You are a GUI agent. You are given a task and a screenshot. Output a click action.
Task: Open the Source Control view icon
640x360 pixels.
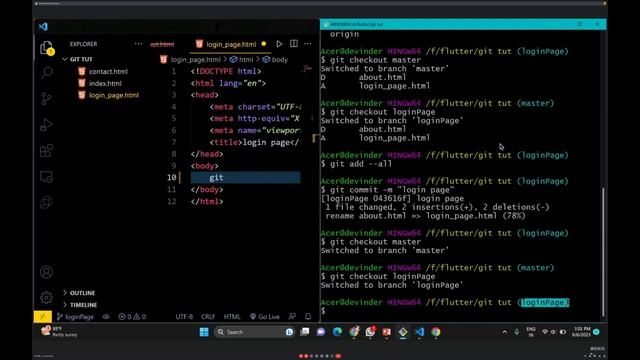click(47, 99)
